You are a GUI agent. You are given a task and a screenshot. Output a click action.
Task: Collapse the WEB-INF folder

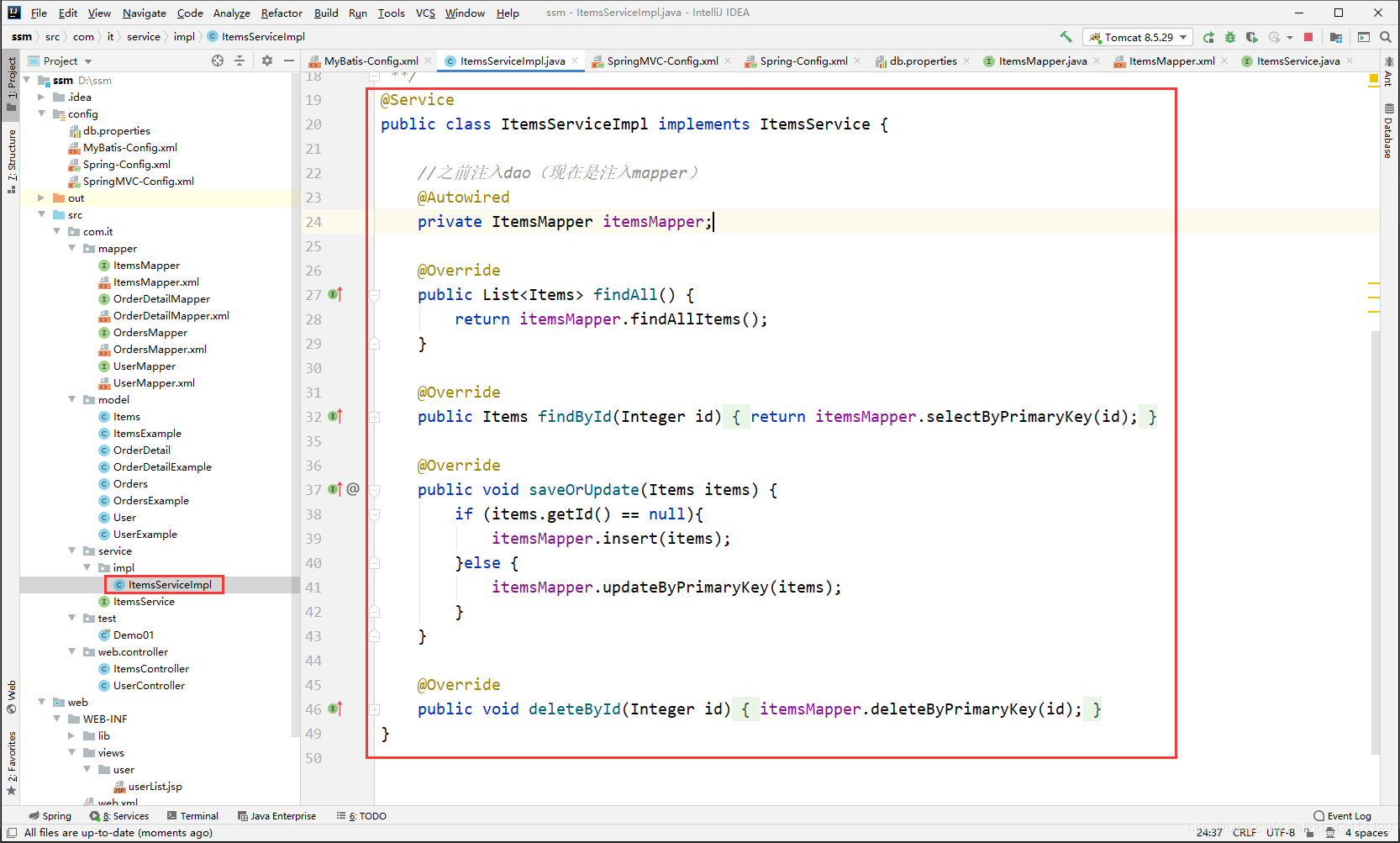pos(56,719)
